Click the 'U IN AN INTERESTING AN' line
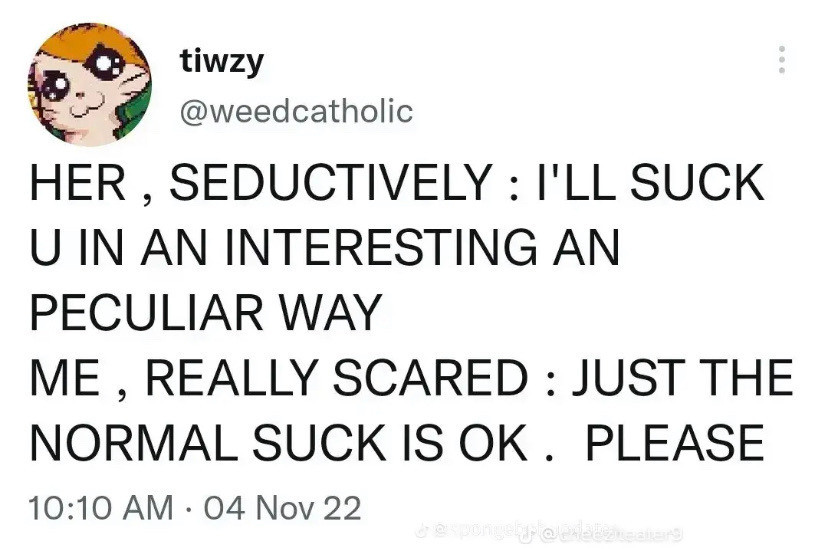 [x=325, y=248]
